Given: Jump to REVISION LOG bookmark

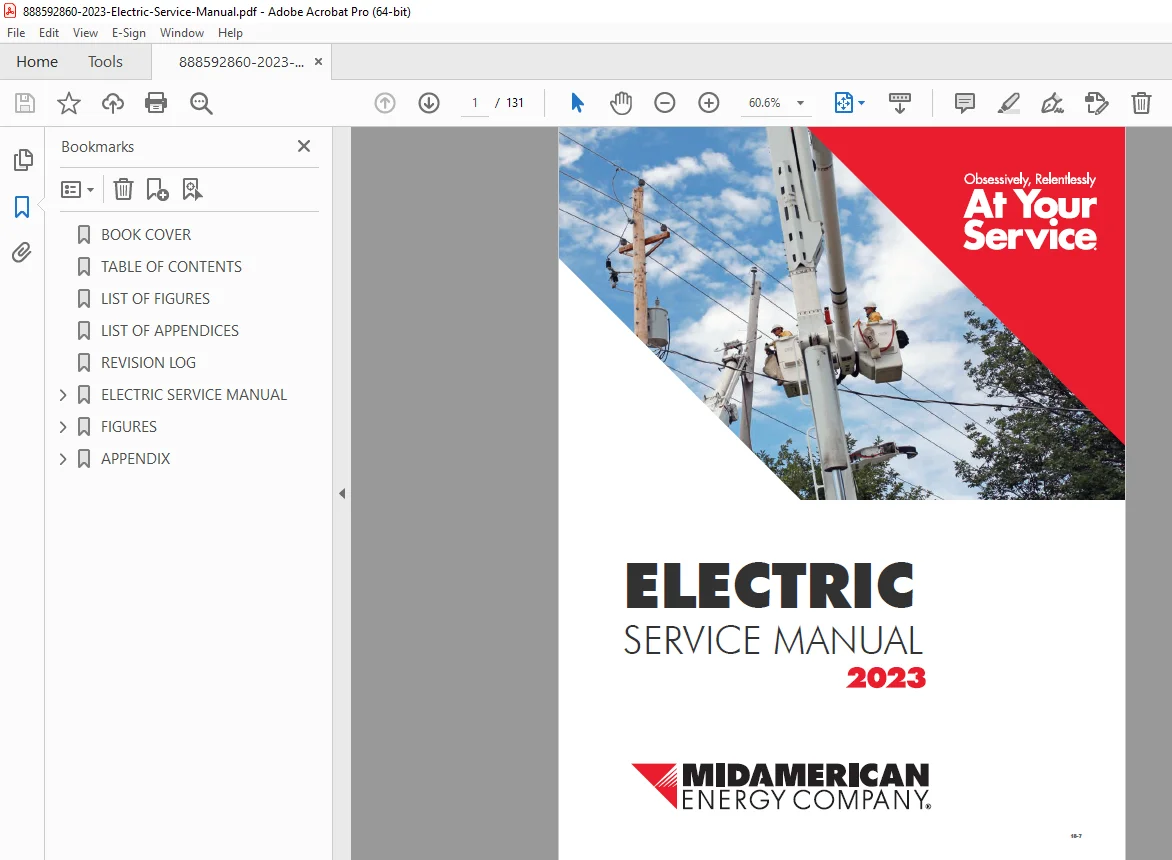Looking at the screenshot, I should (x=148, y=363).
